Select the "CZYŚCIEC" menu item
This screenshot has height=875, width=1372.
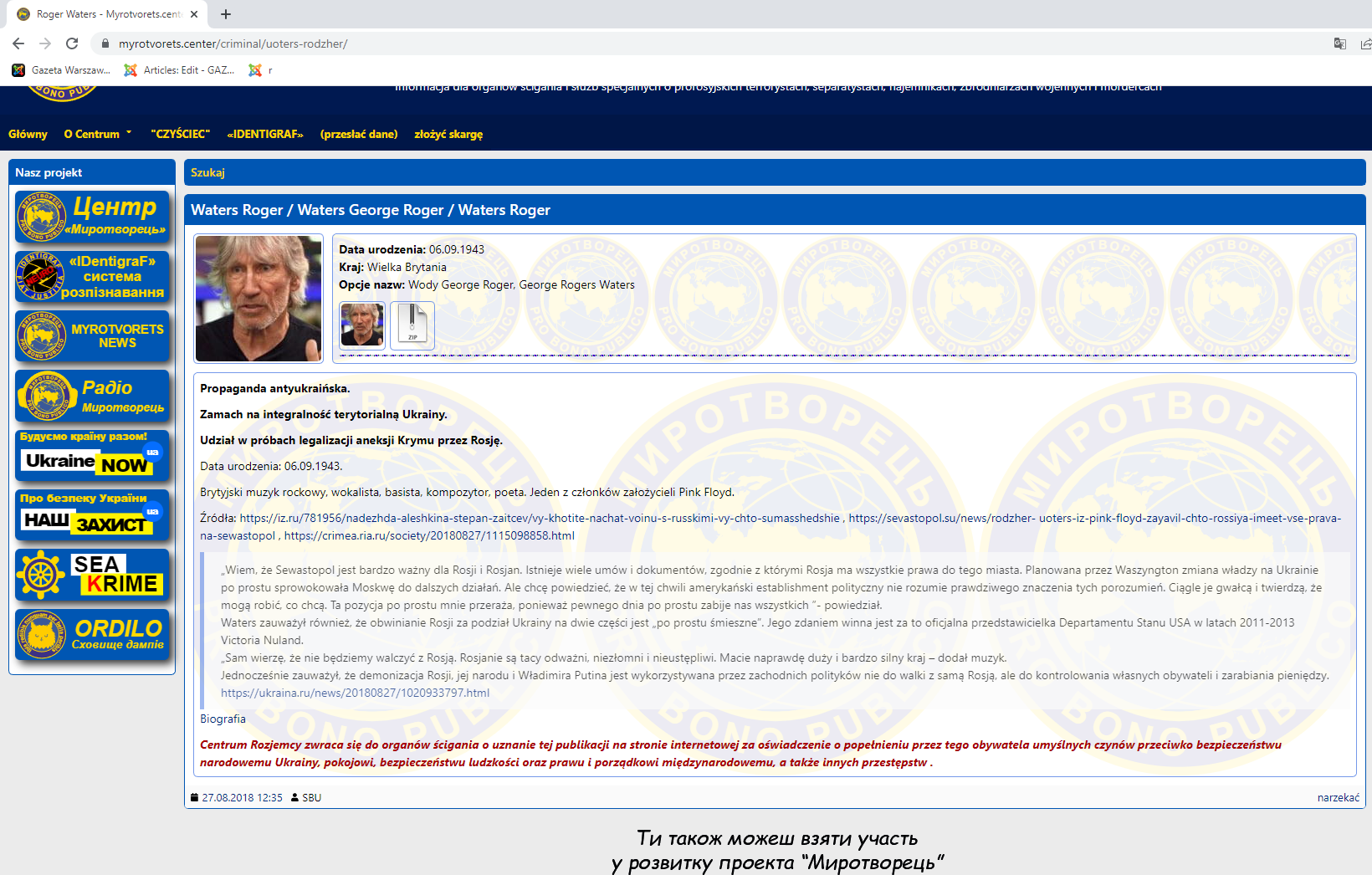(180, 134)
